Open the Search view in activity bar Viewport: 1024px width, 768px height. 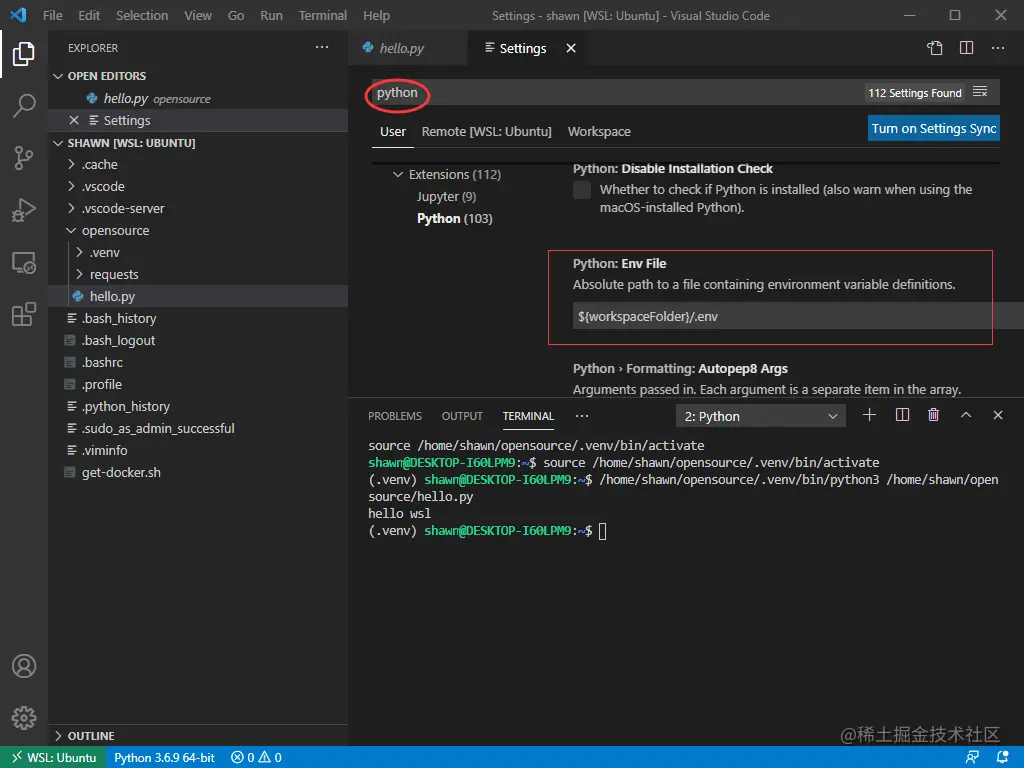[x=24, y=105]
